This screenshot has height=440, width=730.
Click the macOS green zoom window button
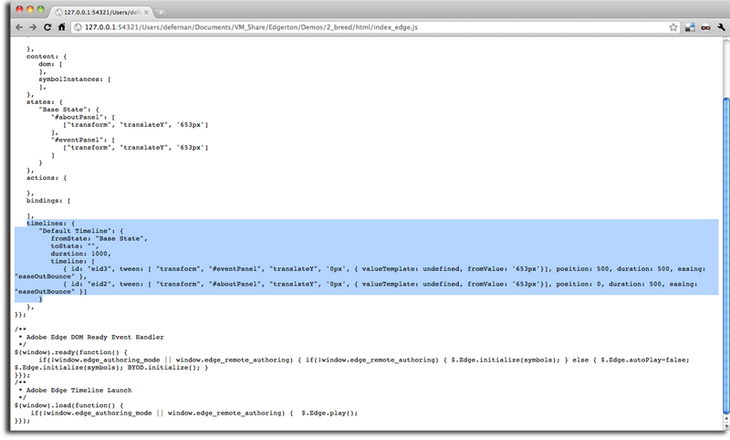point(38,9)
